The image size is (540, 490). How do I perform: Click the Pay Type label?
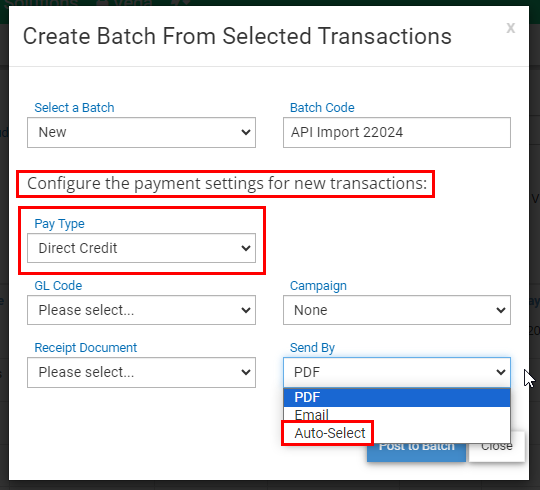tap(59, 224)
